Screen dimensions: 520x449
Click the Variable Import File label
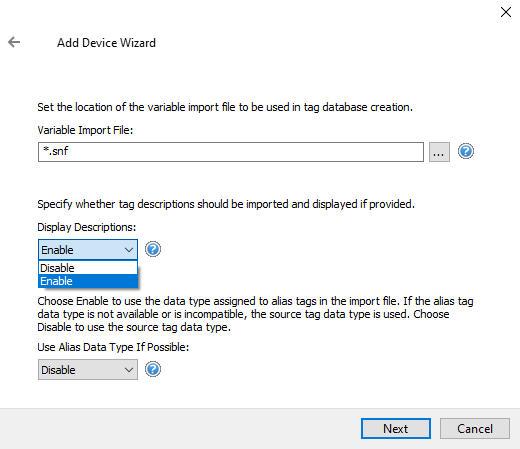tap(85, 130)
